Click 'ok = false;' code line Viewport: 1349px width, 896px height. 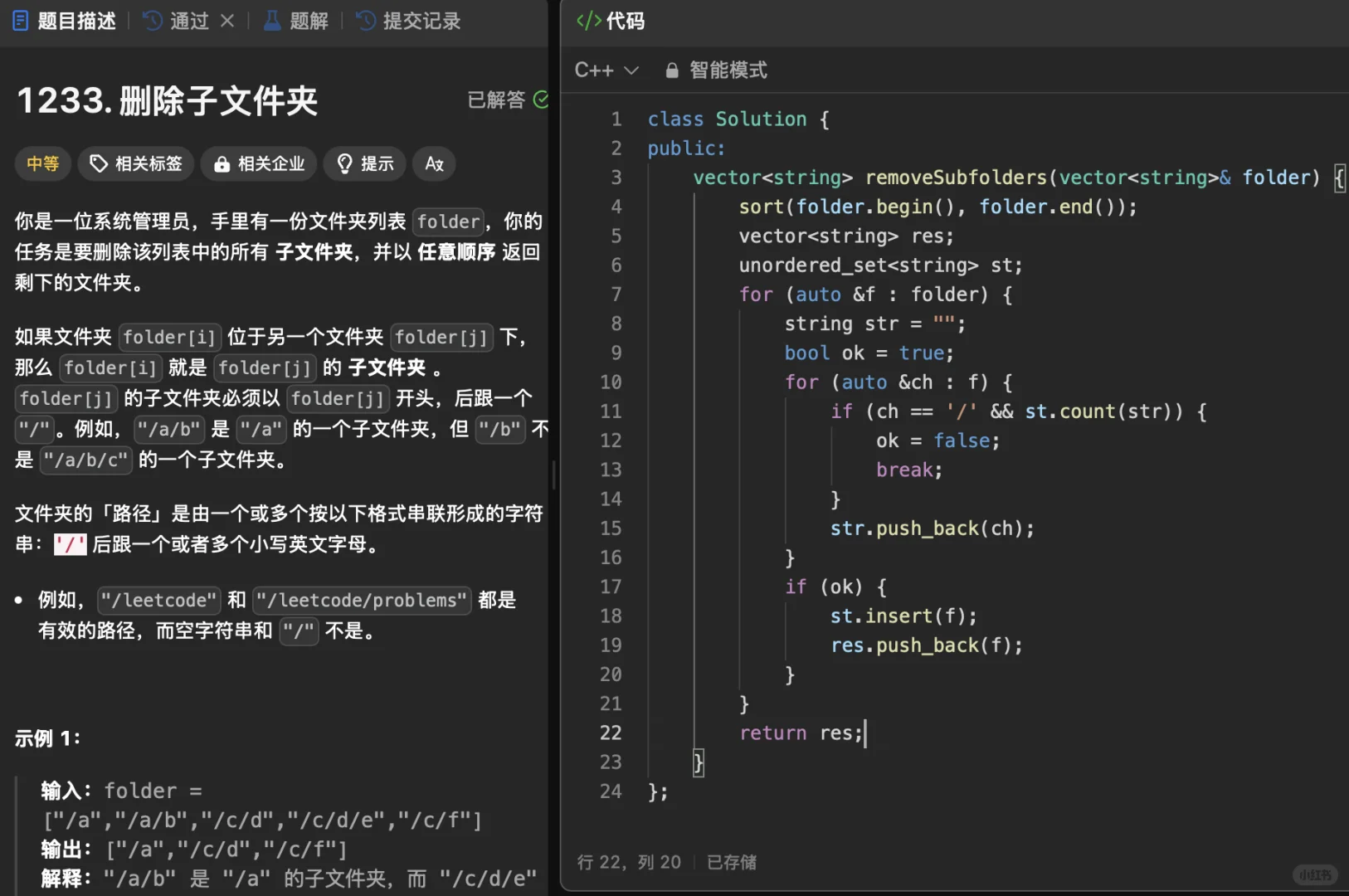pyautogui.click(x=938, y=441)
